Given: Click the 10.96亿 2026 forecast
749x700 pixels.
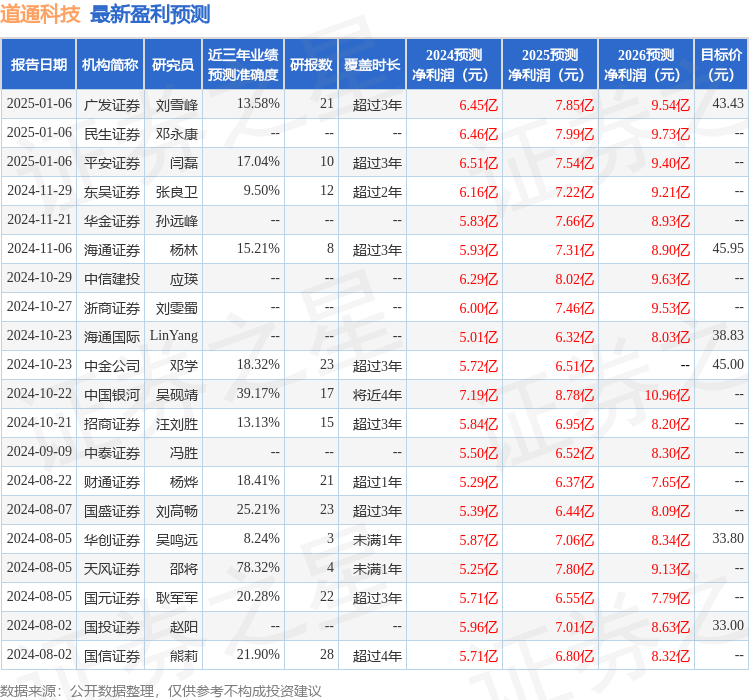Looking at the screenshot, I should coord(667,395).
